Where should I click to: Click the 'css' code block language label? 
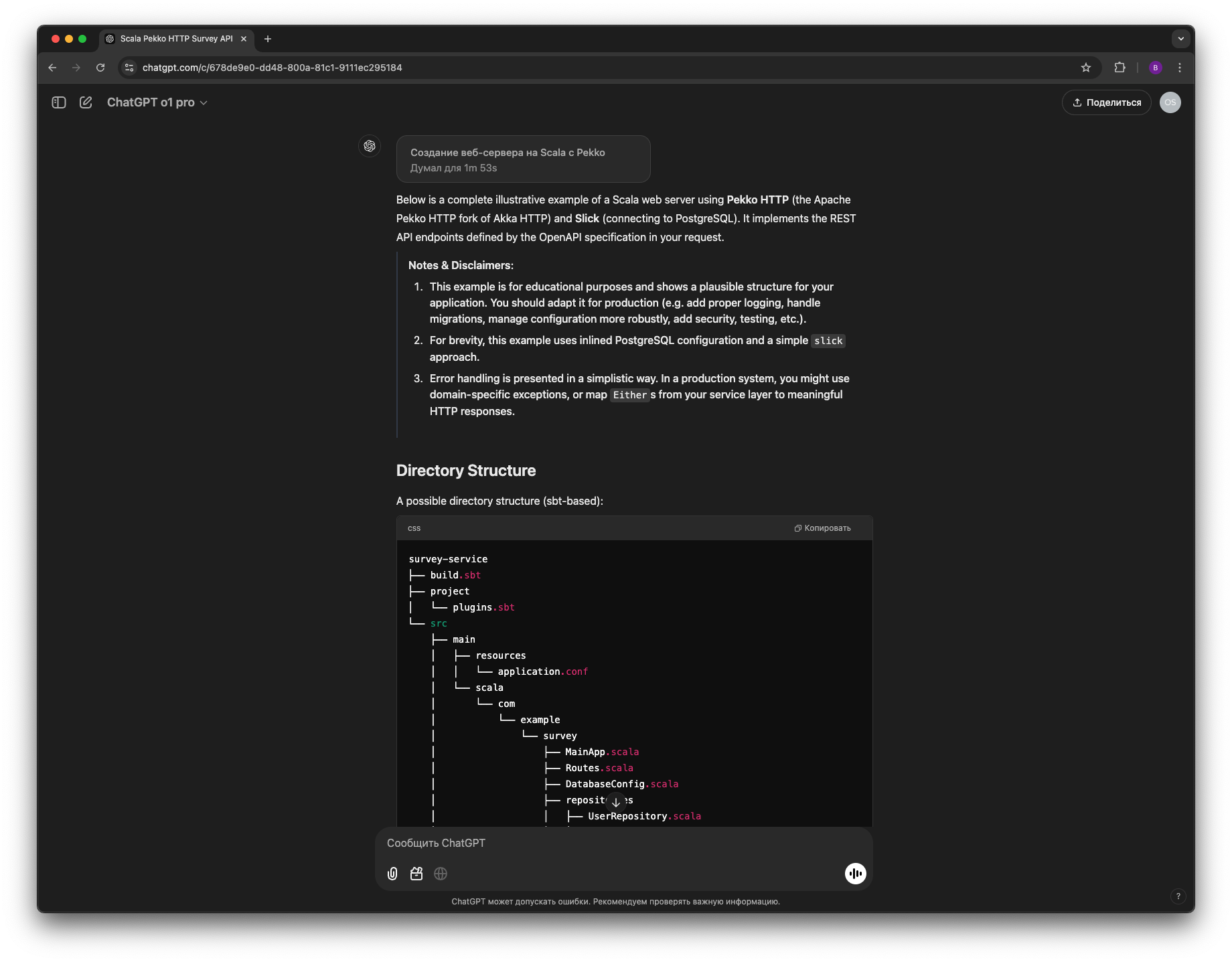pos(414,528)
